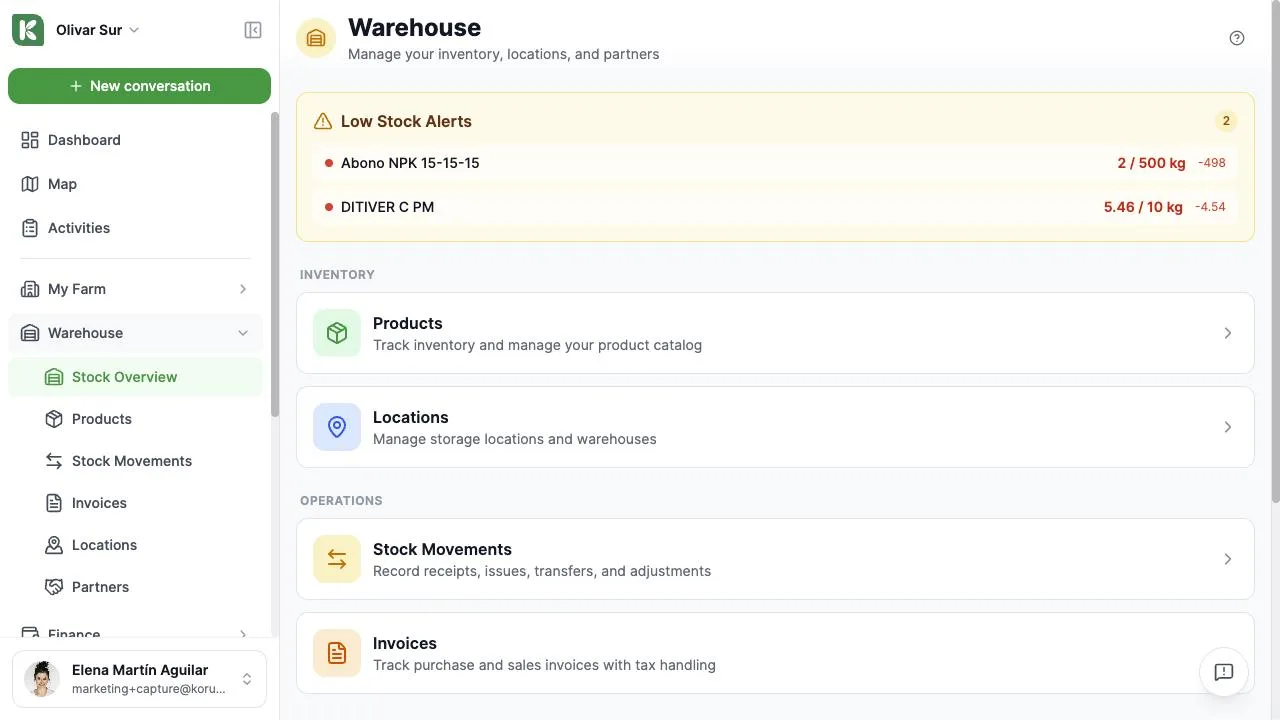Open the Olivar Sur farm switcher

98,30
